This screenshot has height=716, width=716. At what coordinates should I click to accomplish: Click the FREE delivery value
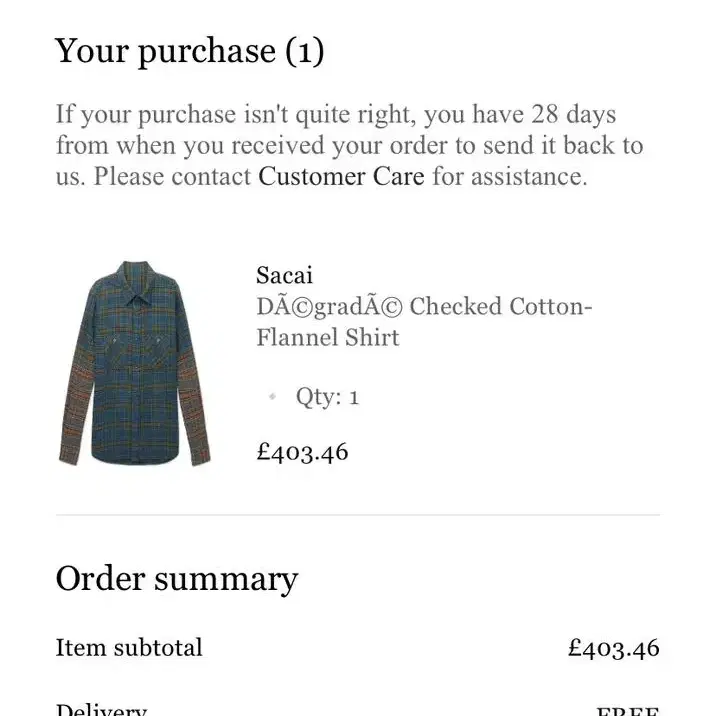tap(628, 711)
